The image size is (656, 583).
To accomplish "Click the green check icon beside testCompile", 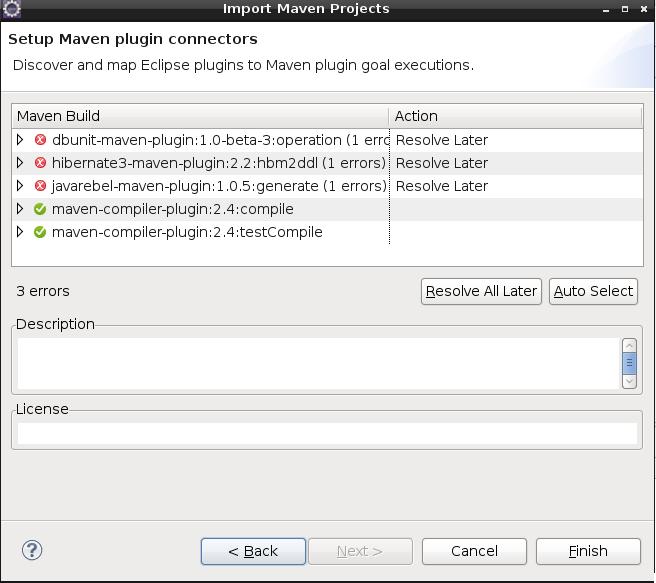I will pos(40,232).
